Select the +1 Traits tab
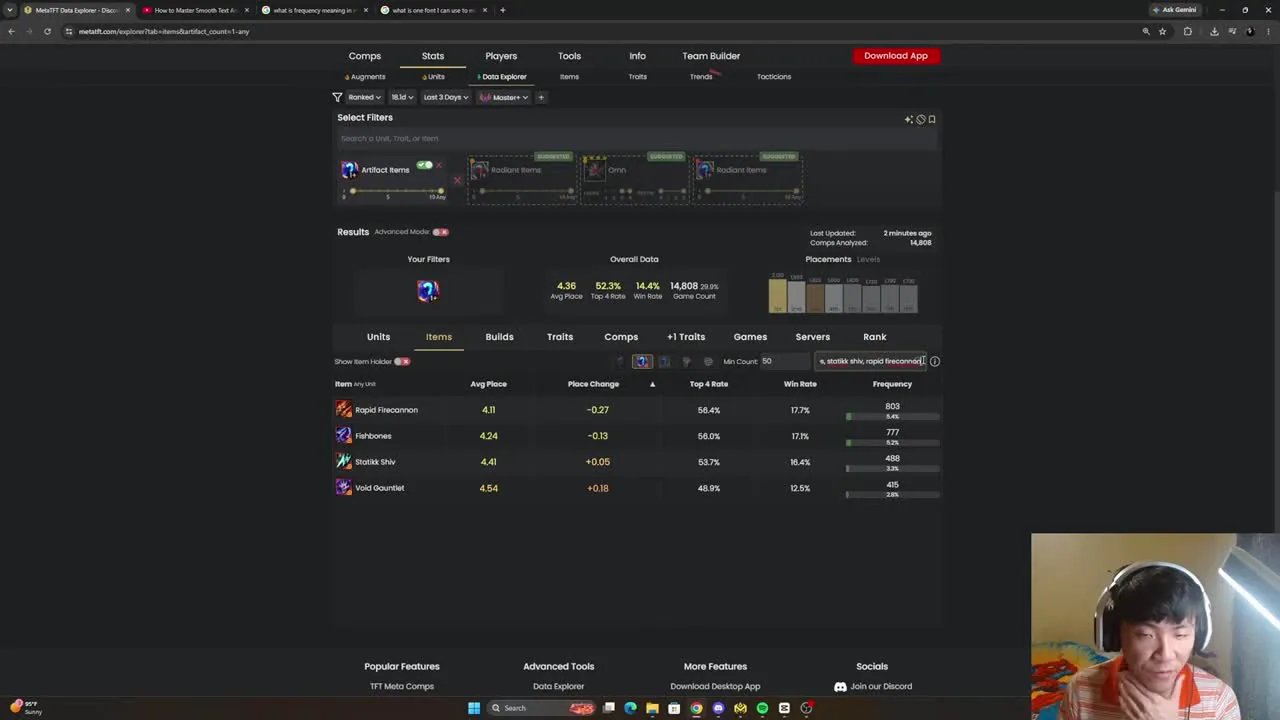The height and width of the screenshot is (720, 1280). [x=686, y=337]
